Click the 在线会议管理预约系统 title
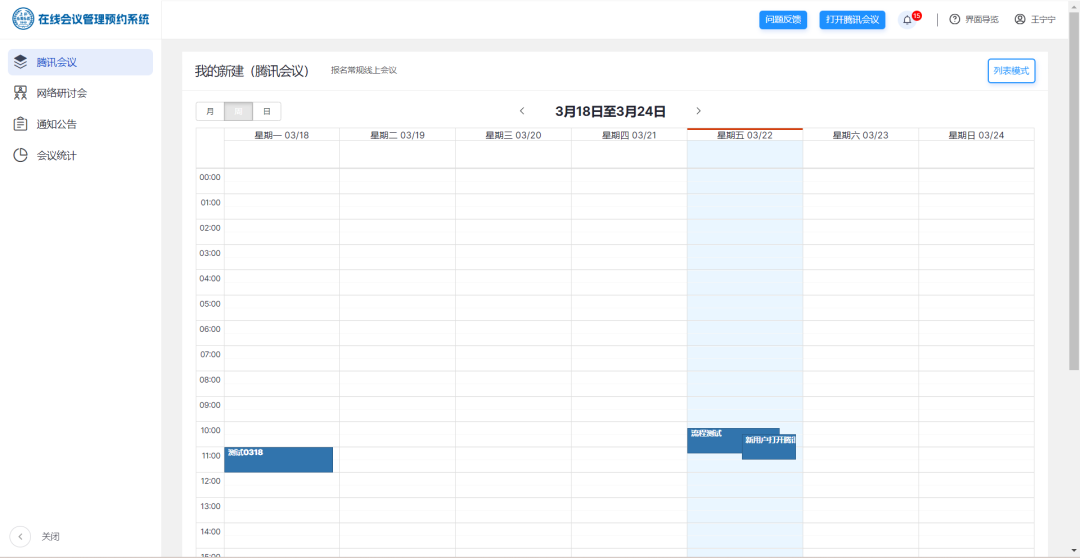The height and width of the screenshot is (558, 1080). coord(94,19)
